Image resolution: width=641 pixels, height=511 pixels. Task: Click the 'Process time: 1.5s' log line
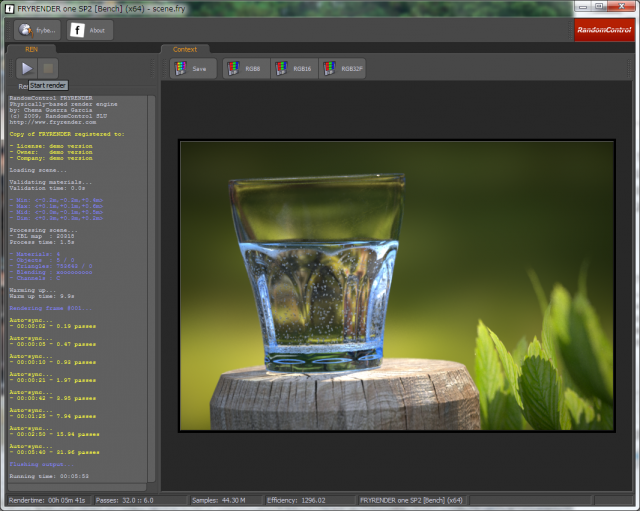[42, 242]
